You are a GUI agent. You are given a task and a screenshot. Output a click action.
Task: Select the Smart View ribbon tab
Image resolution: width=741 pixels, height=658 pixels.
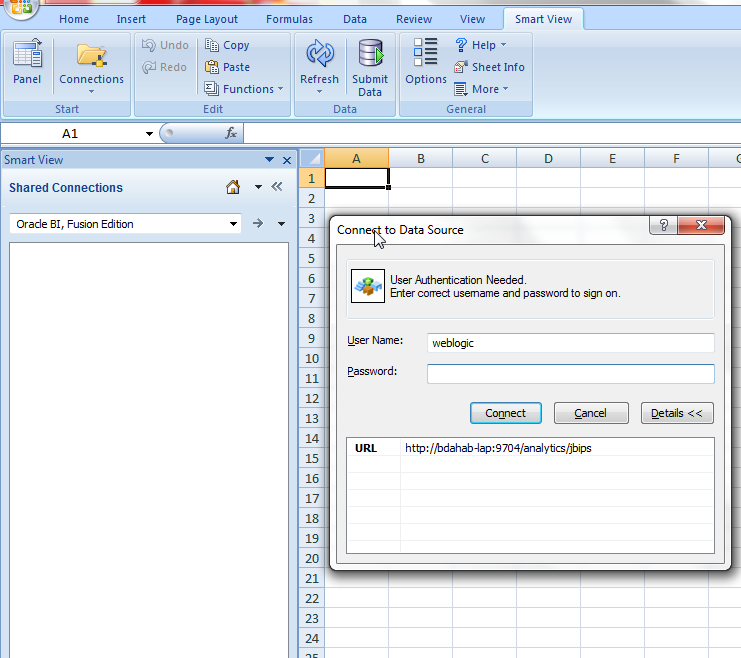coord(543,19)
